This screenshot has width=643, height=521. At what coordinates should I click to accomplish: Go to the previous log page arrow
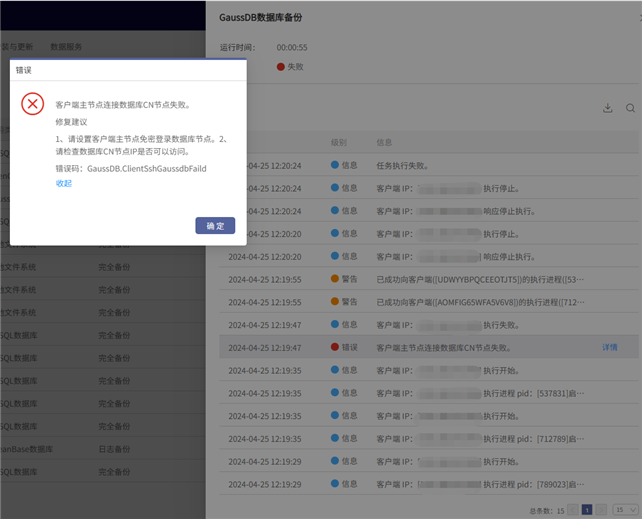[573, 510]
